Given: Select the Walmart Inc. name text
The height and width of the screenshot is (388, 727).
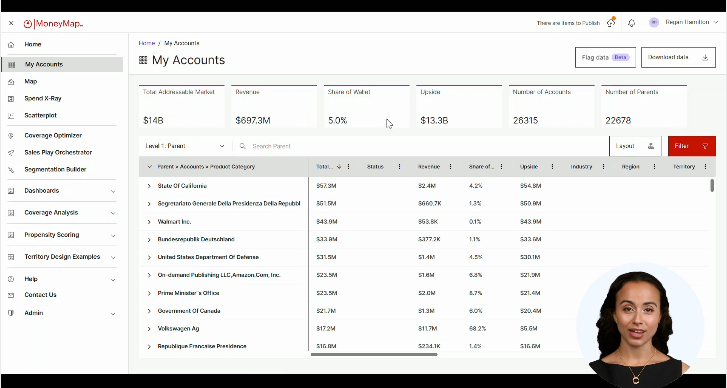Looking at the screenshot, I should point(174,222).
